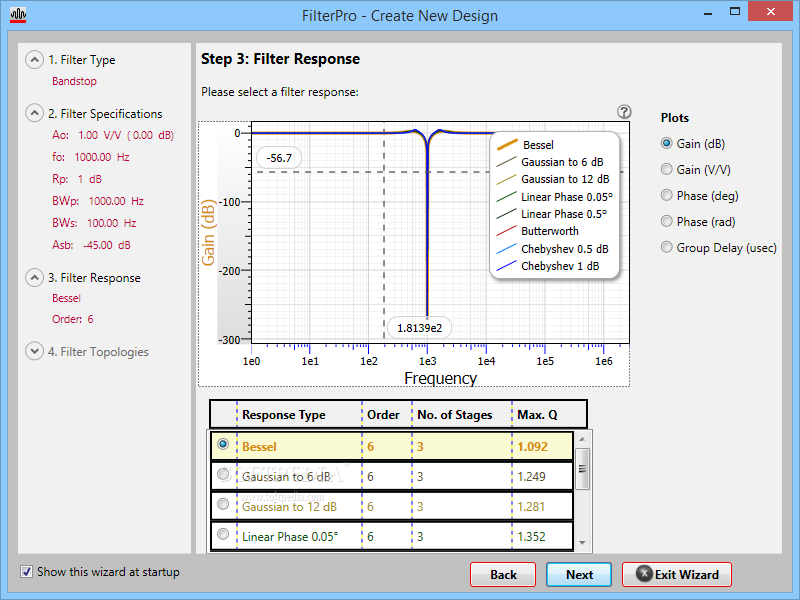Close the FilterPro window
This screenshot has width=800, height=600.
(770, 12)
